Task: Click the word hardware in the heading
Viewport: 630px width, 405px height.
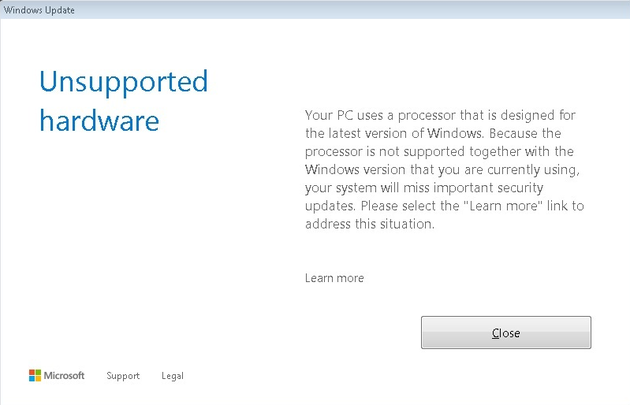Action: pyautogui.click(x=99, y=121)
